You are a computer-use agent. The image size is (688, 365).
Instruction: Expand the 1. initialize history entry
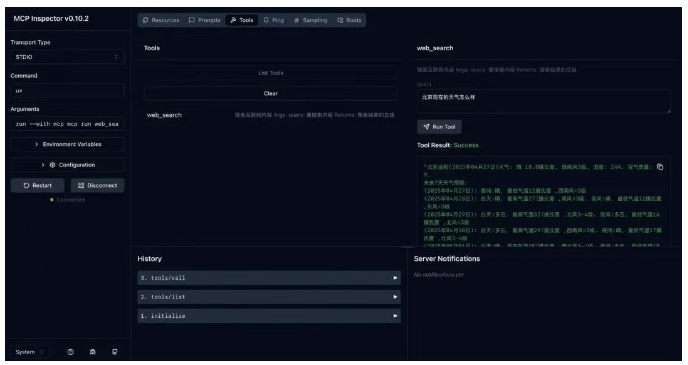[269, 316]
